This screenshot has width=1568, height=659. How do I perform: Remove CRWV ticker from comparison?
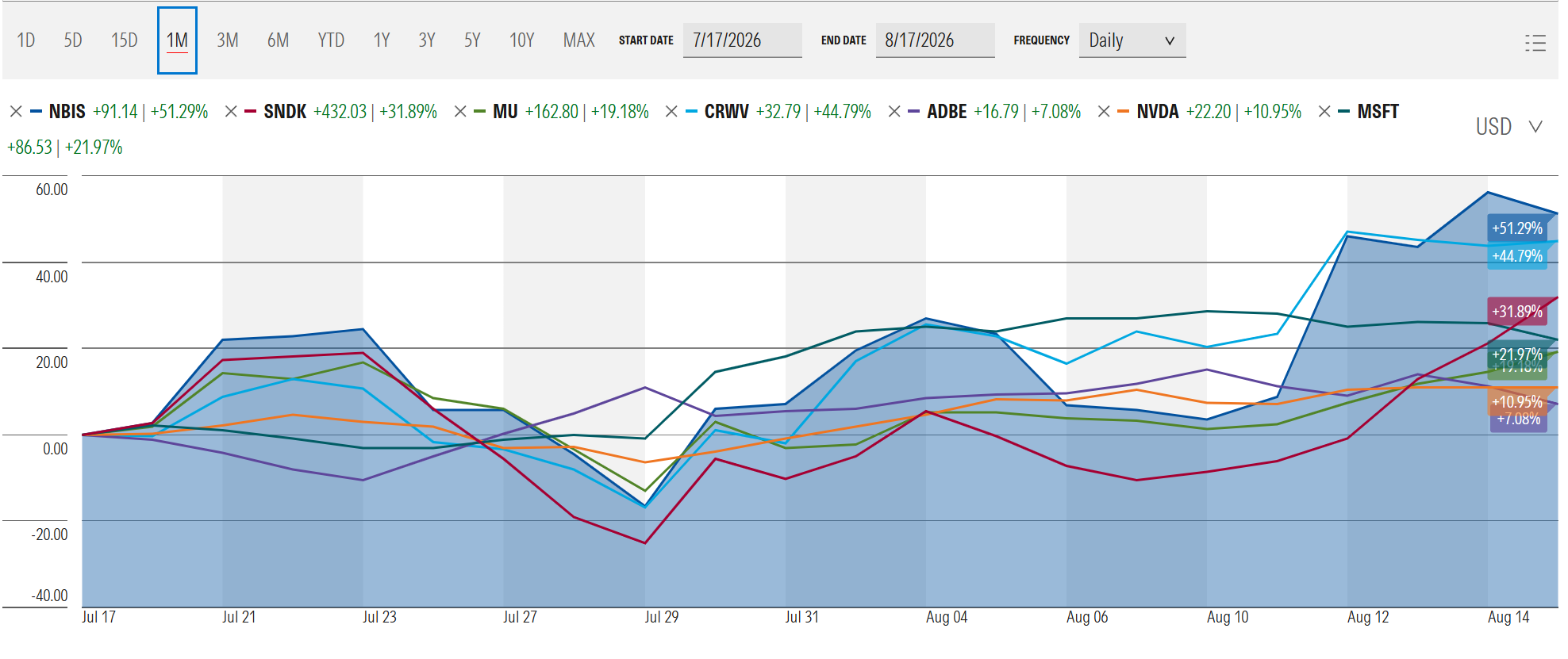[671, 112]
